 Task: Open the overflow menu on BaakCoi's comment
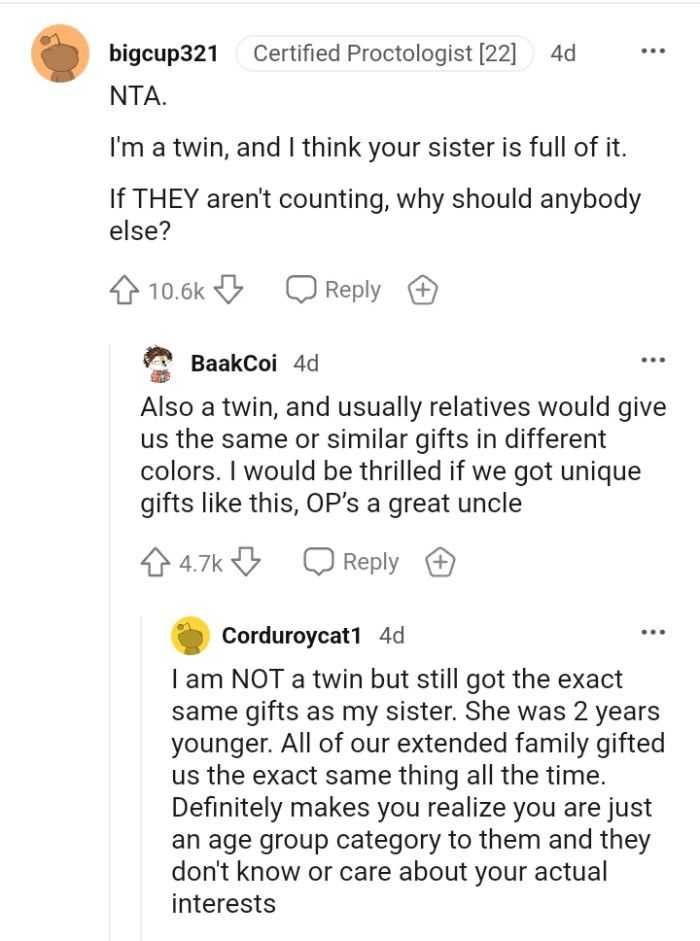point(653,359)
